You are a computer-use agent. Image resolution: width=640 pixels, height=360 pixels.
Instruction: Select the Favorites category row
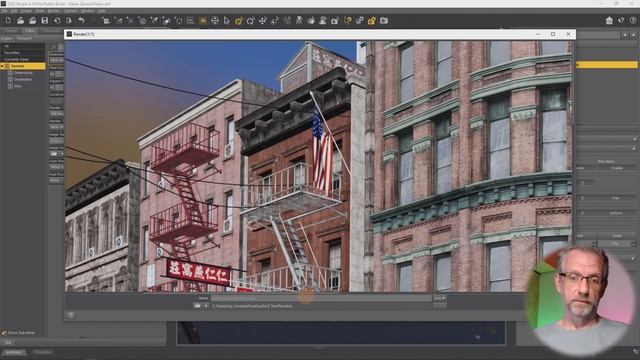23,53
